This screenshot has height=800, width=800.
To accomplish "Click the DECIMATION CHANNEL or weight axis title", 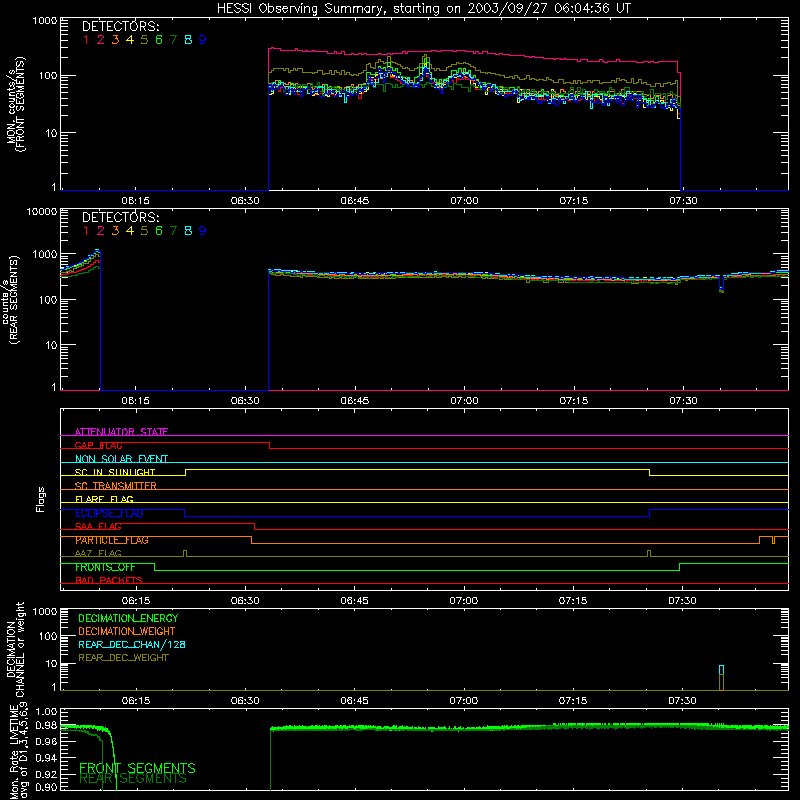I will (x=15, y=649).
